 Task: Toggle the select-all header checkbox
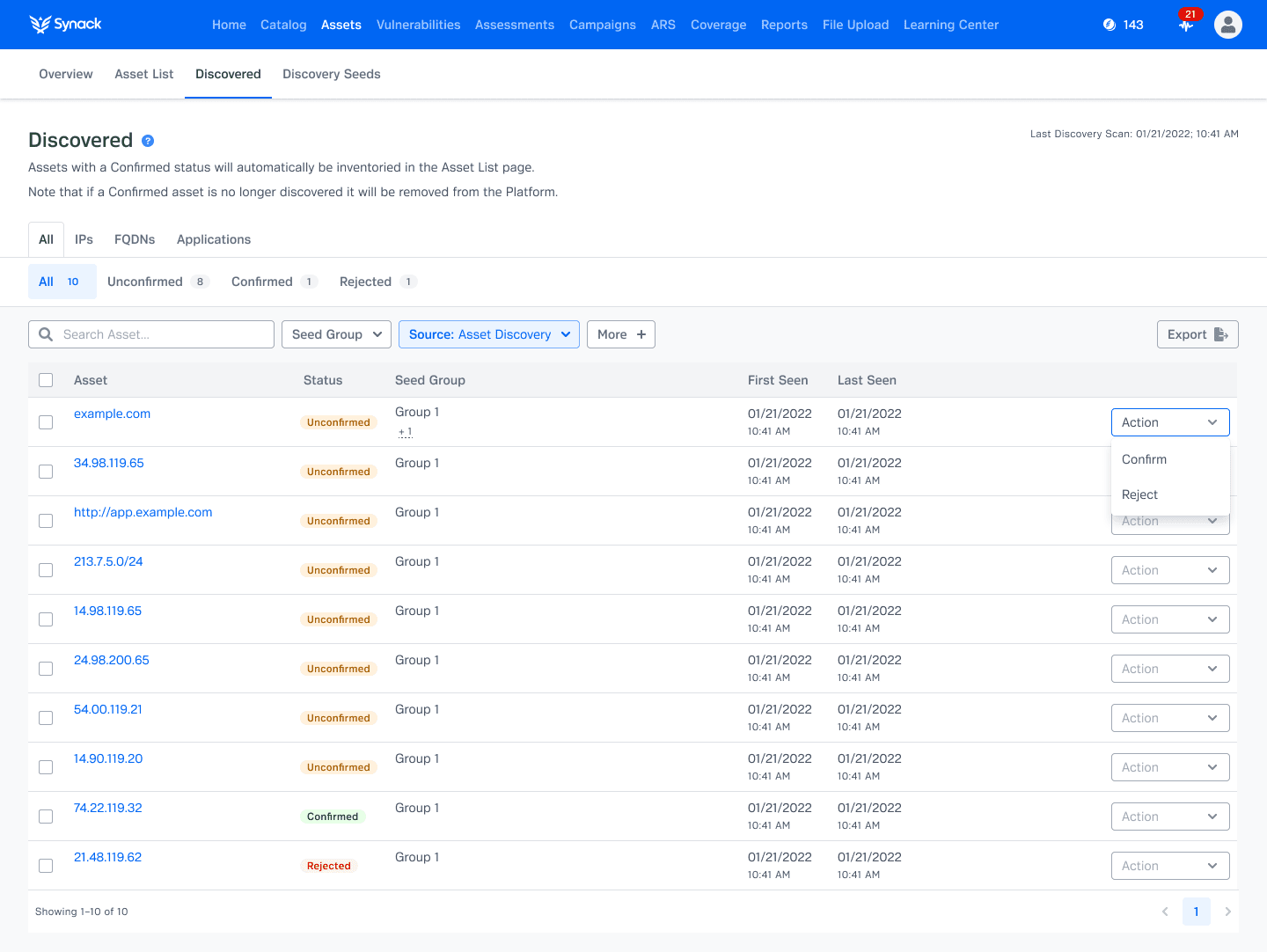pos(46,380)
